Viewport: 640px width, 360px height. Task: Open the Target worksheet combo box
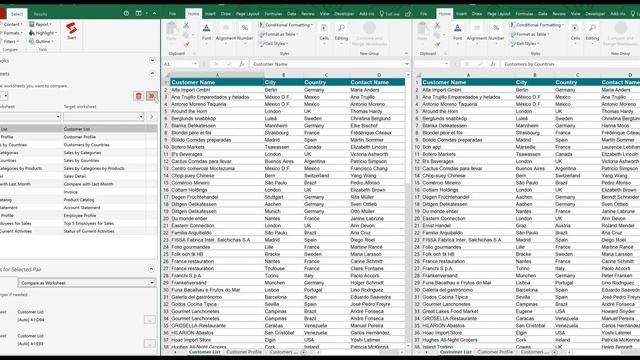(104, 117)
